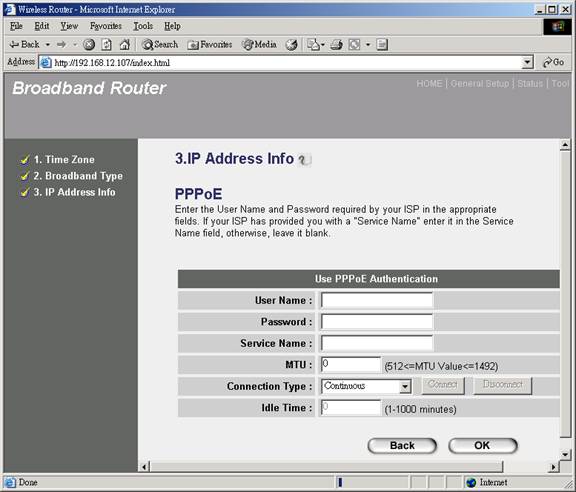Click the vertical scrollbar down arrow
The width and height of the screenshot is (576, 492).
click(x=565, y=455)
